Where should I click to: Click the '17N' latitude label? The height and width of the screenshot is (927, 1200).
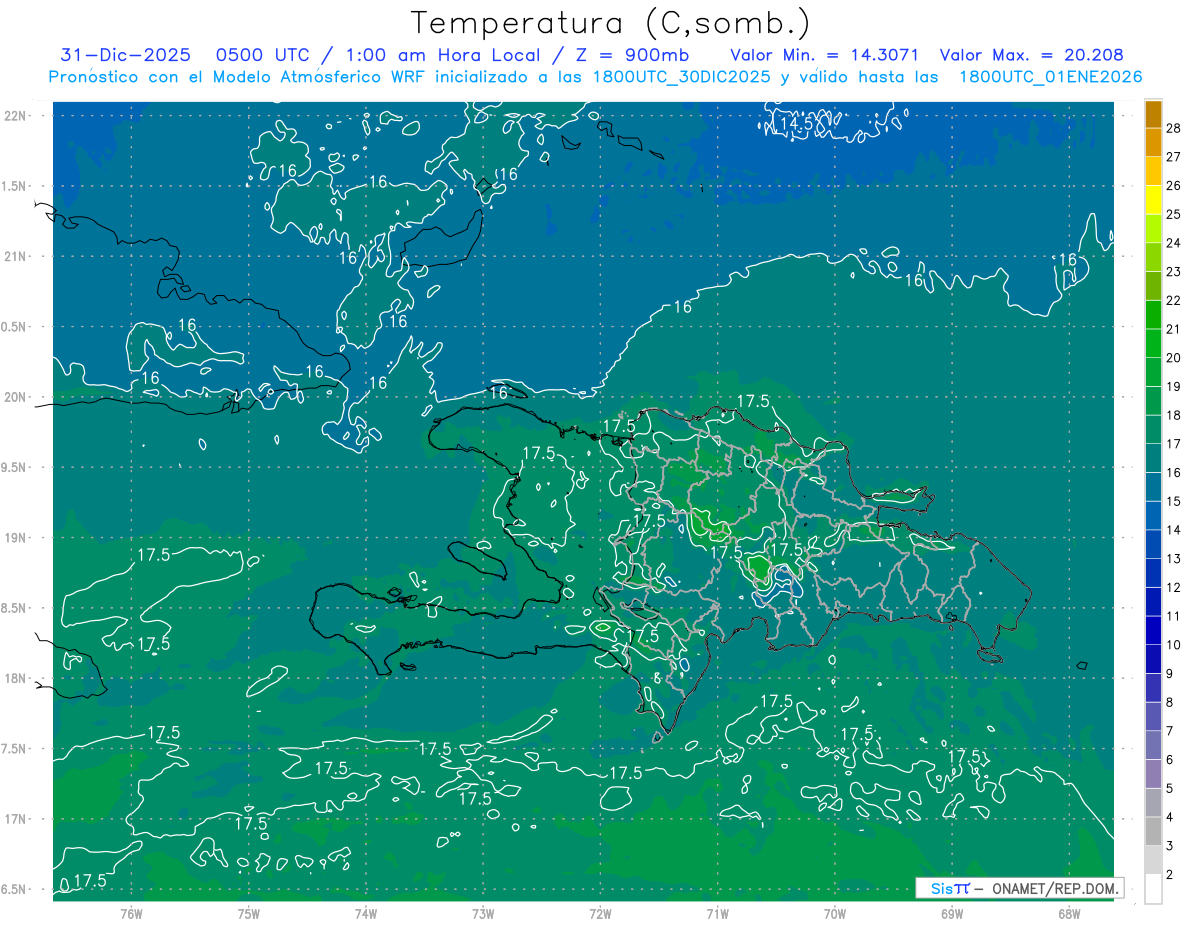pyautogui.click(x=16, y=819)
